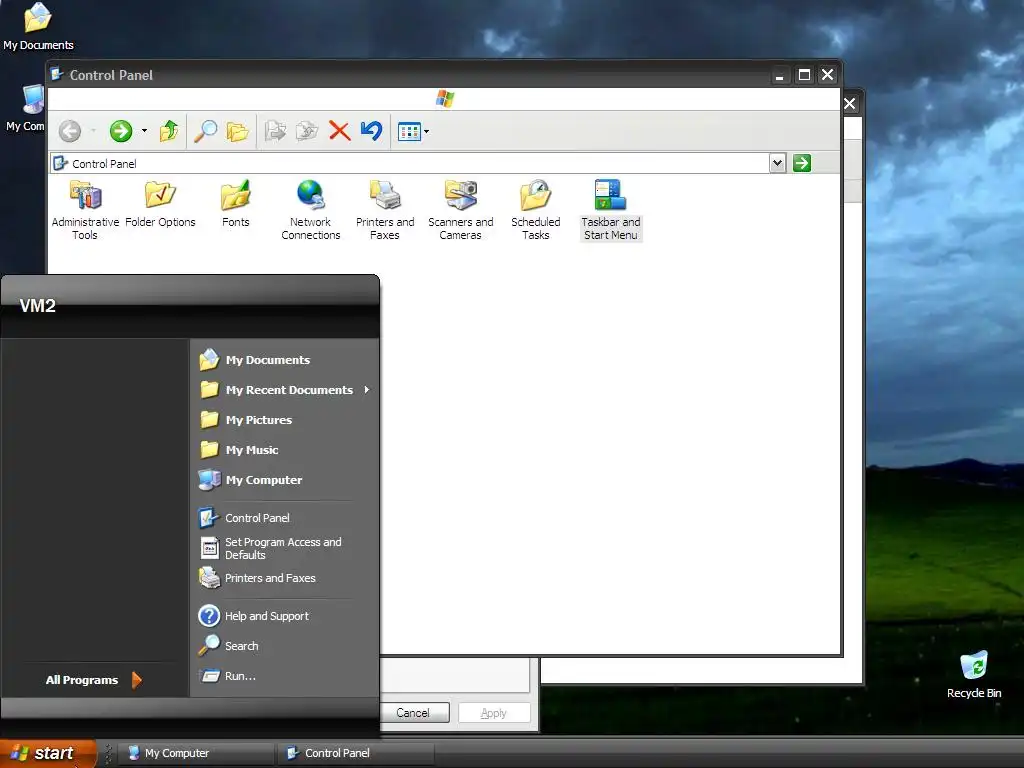Open My Pictures from Start menu

(285, 420)
